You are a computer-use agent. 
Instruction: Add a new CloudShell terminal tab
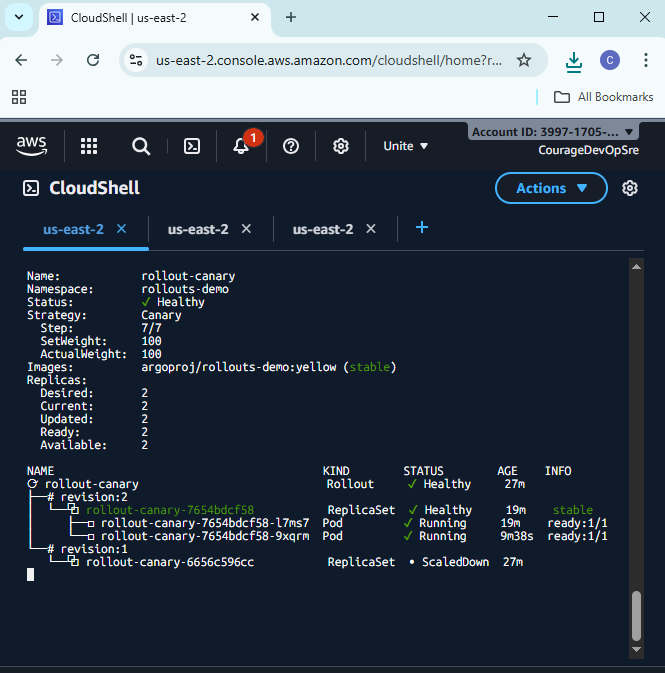[x=422, y=228]
